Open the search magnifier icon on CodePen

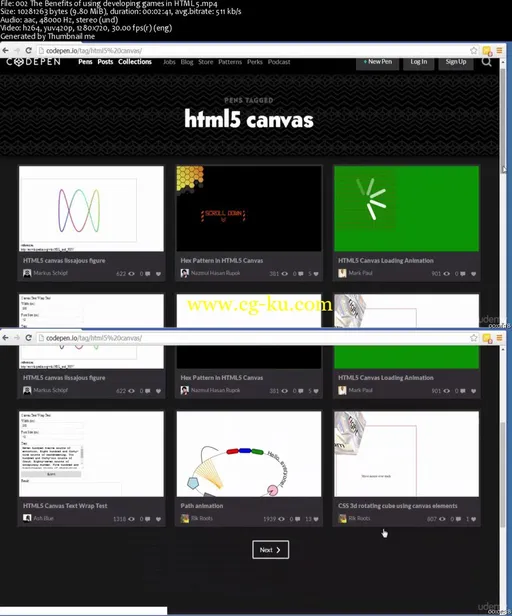pos(486,62)
